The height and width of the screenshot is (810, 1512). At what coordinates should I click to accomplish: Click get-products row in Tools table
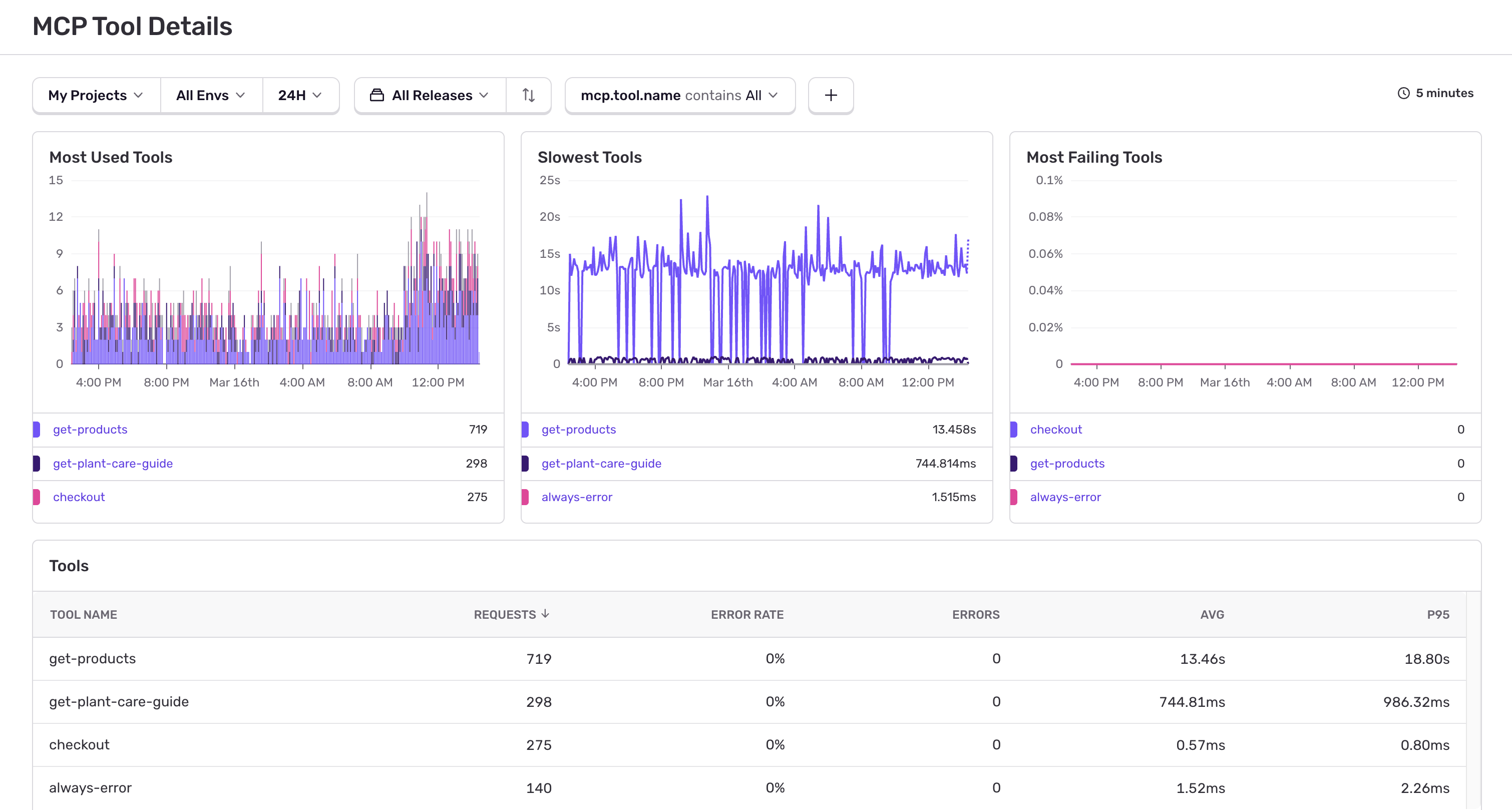coord(749,659)
